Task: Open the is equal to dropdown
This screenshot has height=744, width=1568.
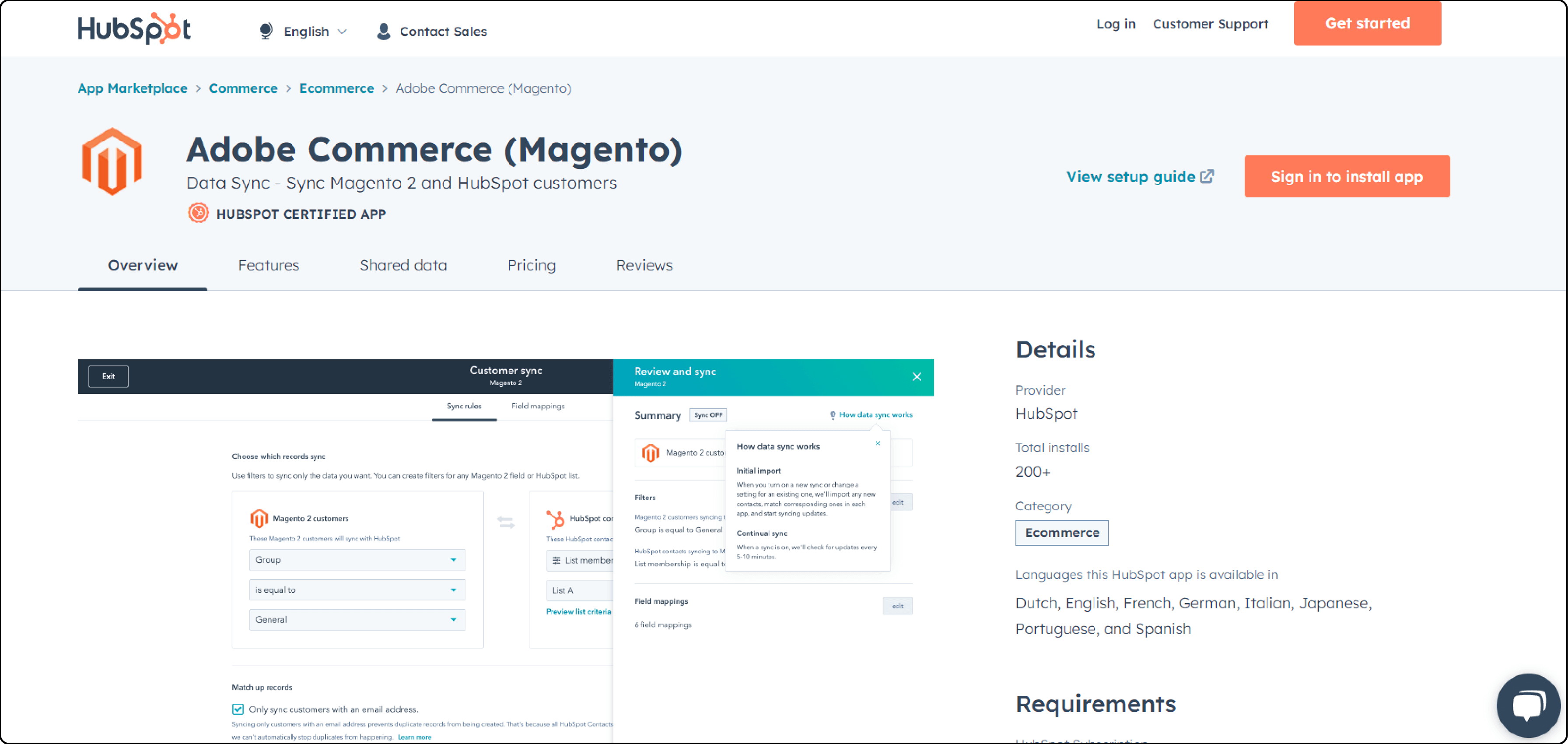Action: [357, 590]
